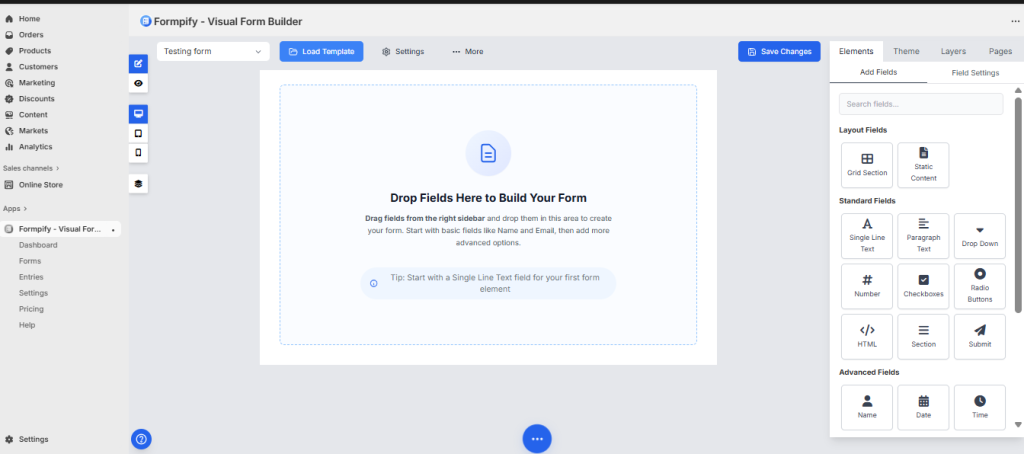Viewport: 1024px width, 454px height.
Task: Click the Load Template button
Action: [321, 51]
